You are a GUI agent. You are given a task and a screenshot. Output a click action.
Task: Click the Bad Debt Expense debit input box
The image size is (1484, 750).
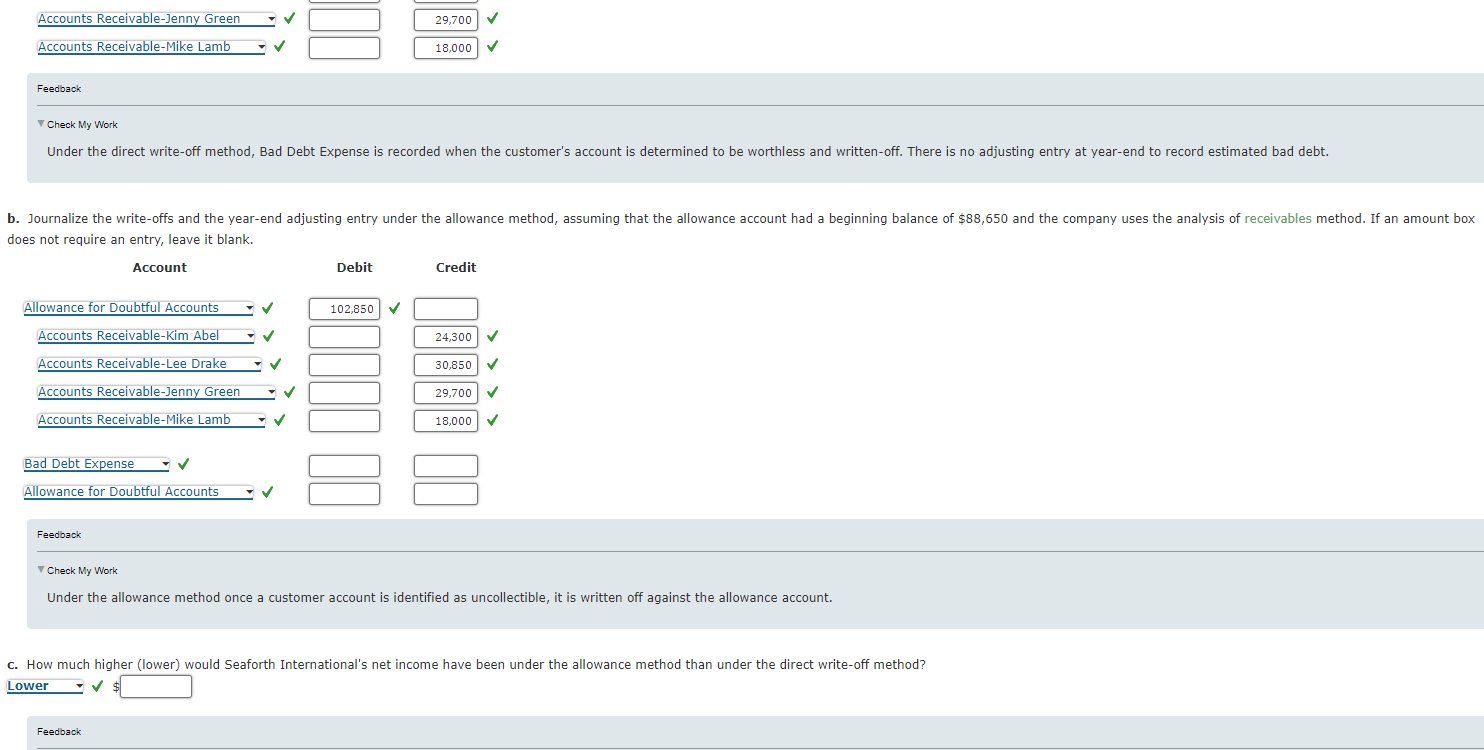(344, 465)
